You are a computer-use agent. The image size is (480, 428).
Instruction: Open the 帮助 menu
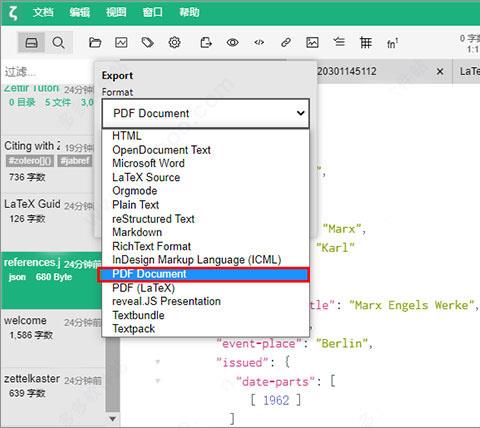189,12
